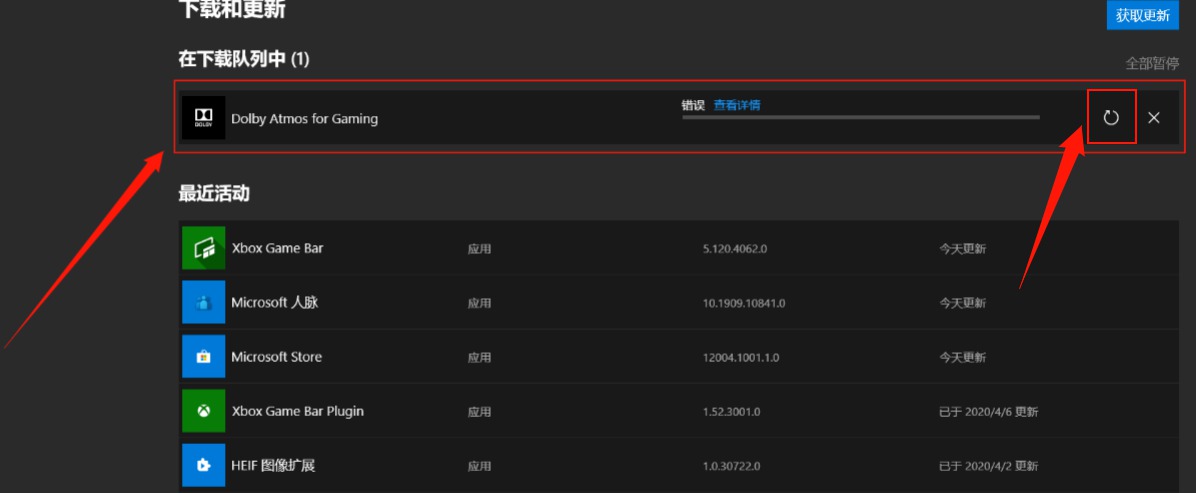The width and height of the screenshot is (1196, 493).
Task: Click the 已于 2020/4/6 更新 date text
Action: coord(989,411)
